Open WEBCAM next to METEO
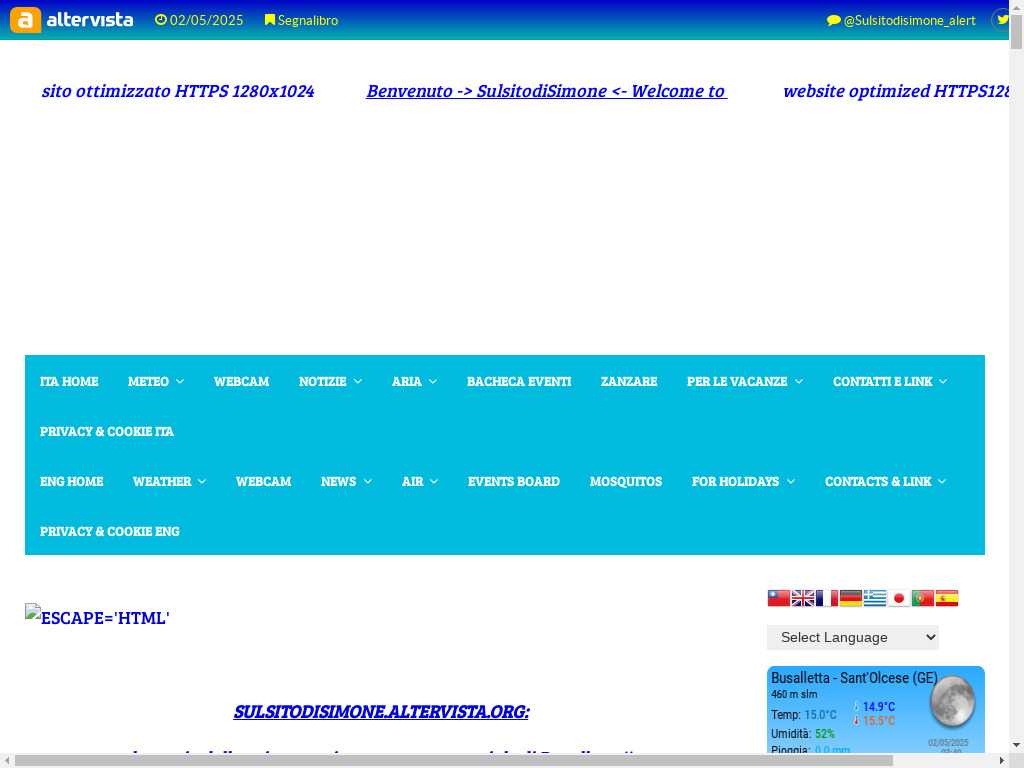The height and width of the screenshot is (768, 1024). pos(242,381)
